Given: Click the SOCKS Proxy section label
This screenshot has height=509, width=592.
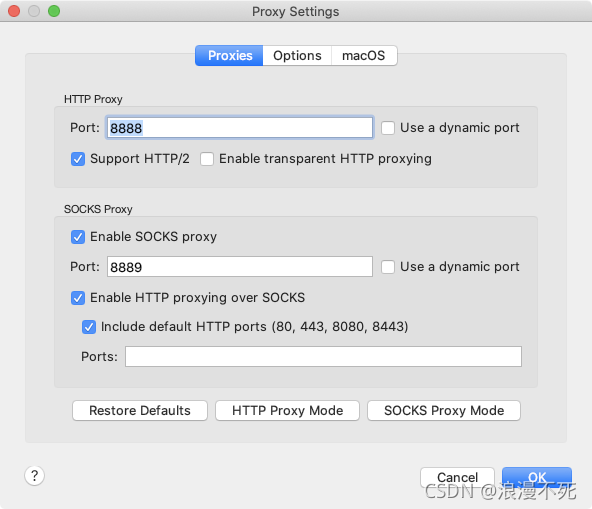Looking at the screenshot, I should (x=98, y=209).
